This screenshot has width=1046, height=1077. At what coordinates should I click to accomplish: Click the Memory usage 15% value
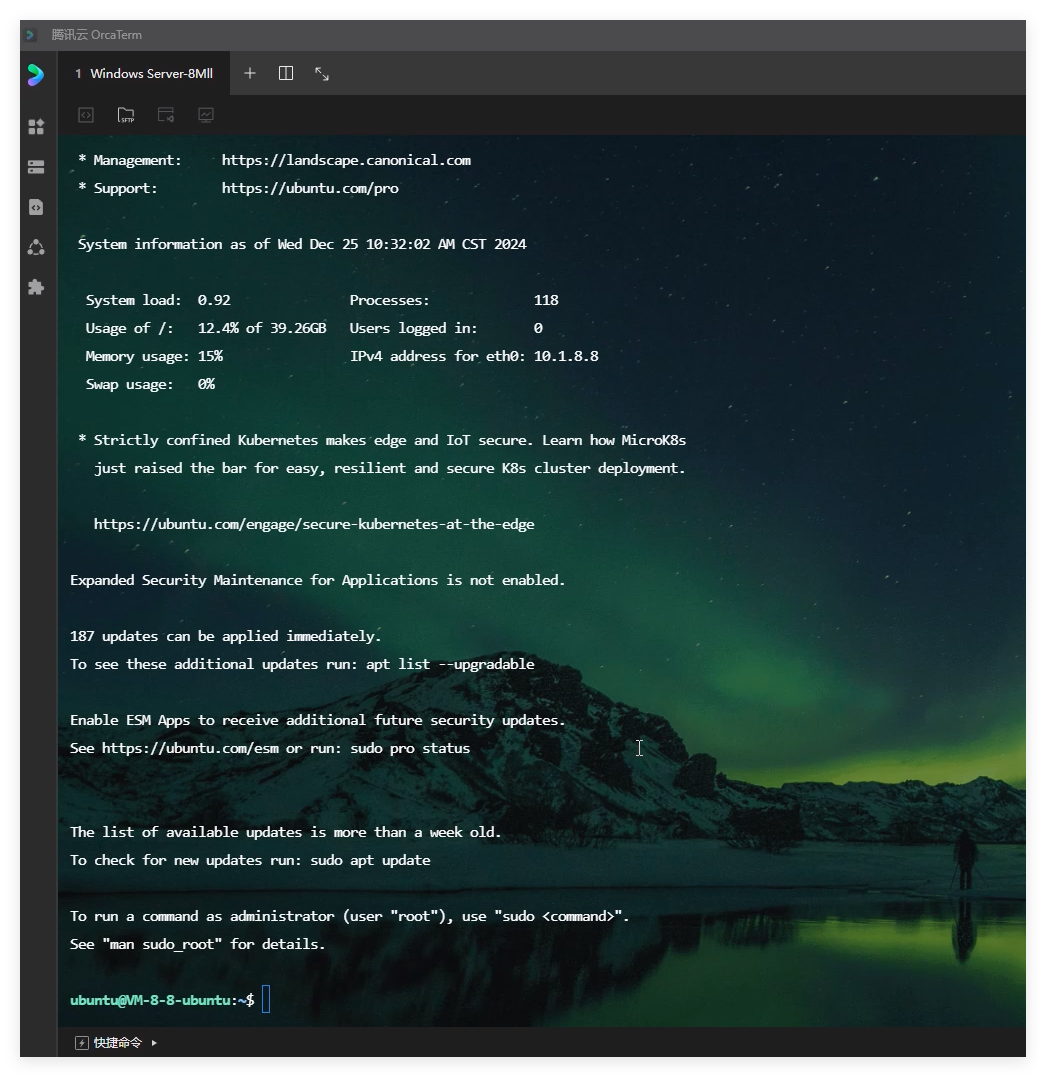click(210, 356)
